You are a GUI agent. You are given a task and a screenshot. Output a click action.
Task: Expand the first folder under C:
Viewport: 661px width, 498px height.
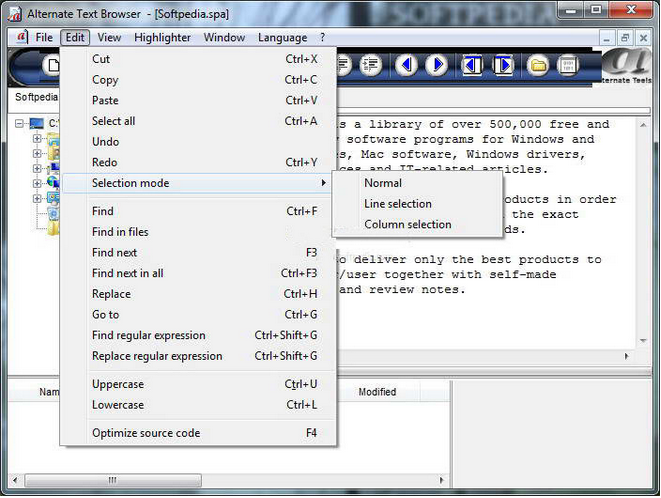point(37,138)
